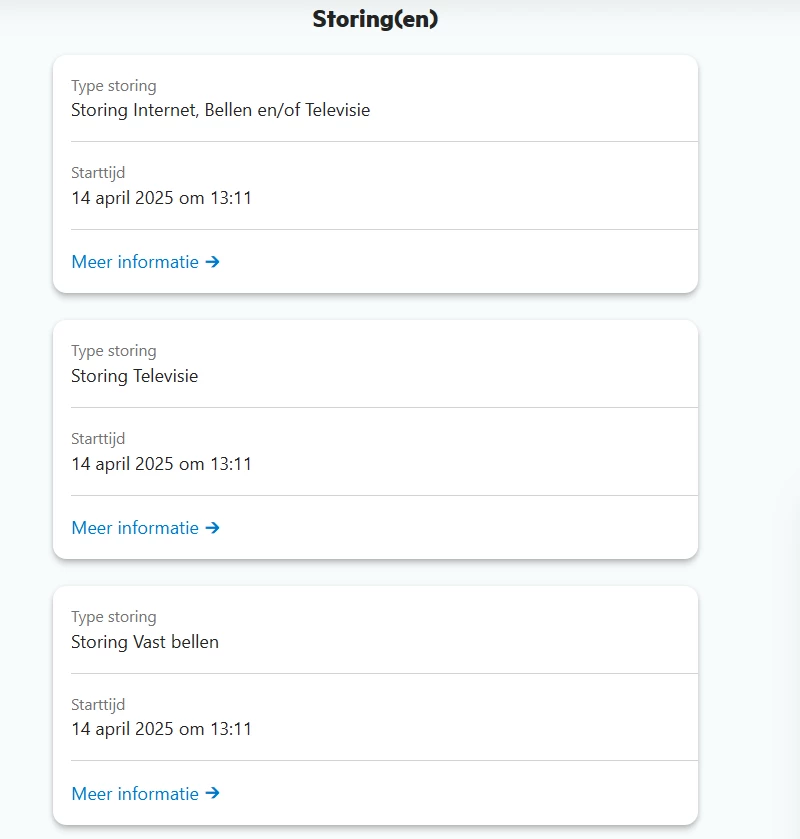Click the start time in the first card
The width and height of the screenshot is (800, 839).
point(161,198)
